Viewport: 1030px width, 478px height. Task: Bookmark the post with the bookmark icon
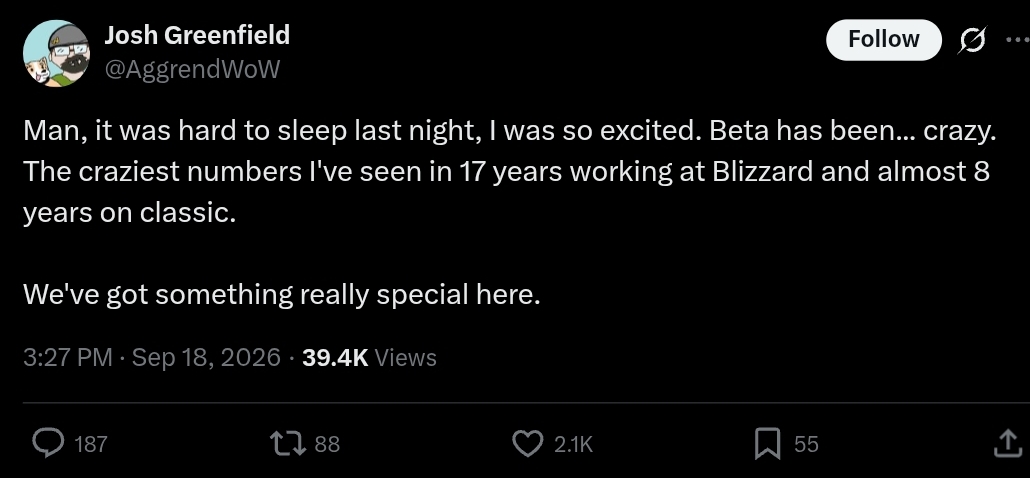pyautogui.click(x=767, y=443)
